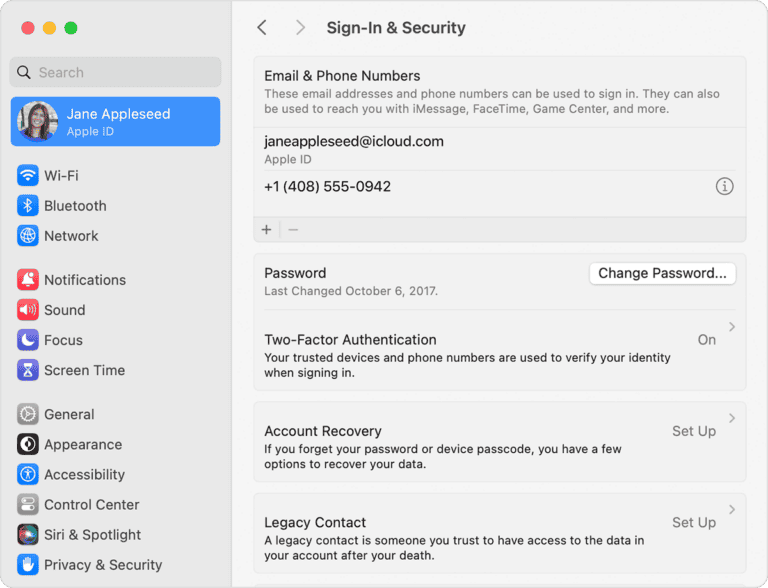Screen dimensions: 768x588
Task: Select the Siri & Spotlight icon
Action: tap(28, 535)
